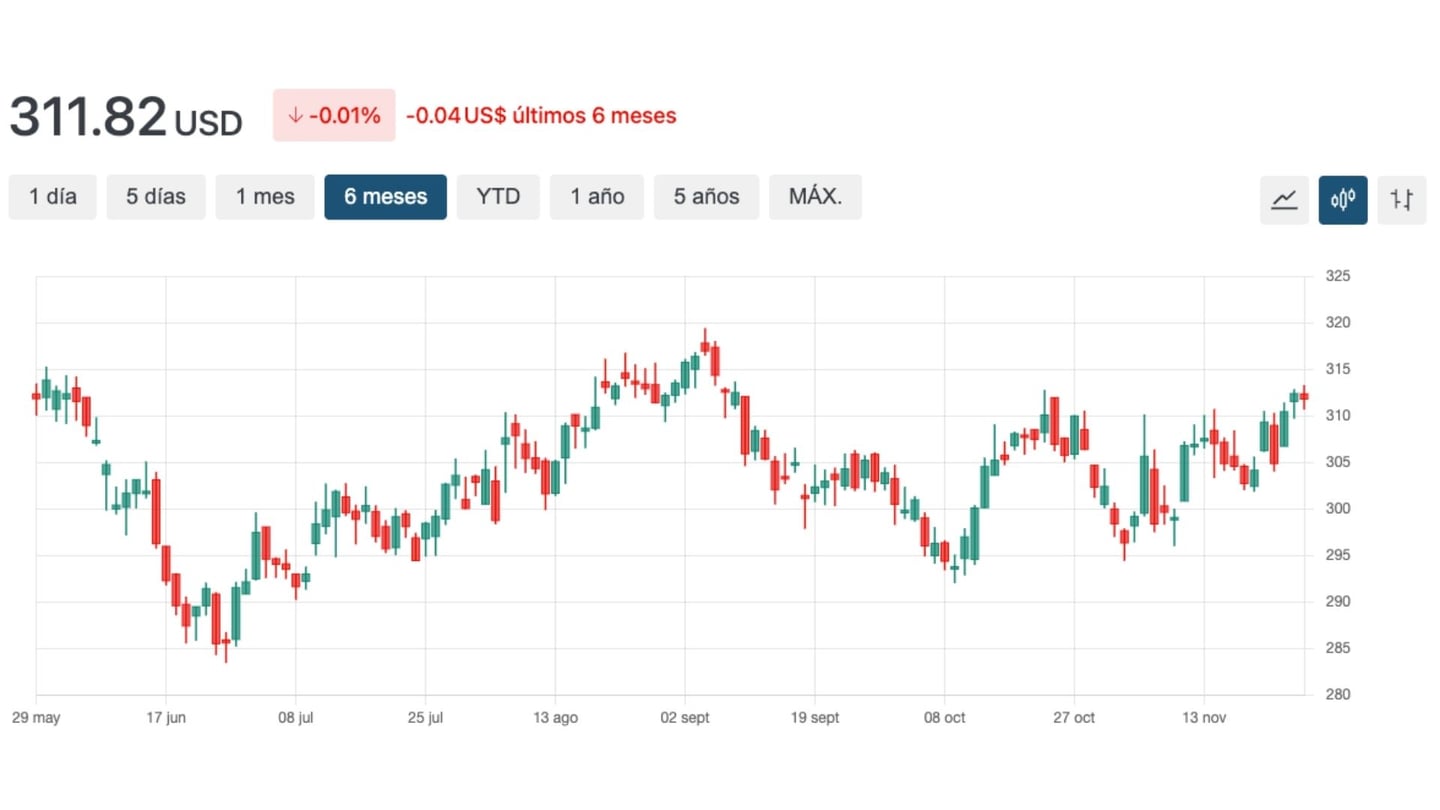This screenshot has width=1440, height=810.
Task: Switch to the OHLC bar chart icon
Action: [x=1402, y=200]
